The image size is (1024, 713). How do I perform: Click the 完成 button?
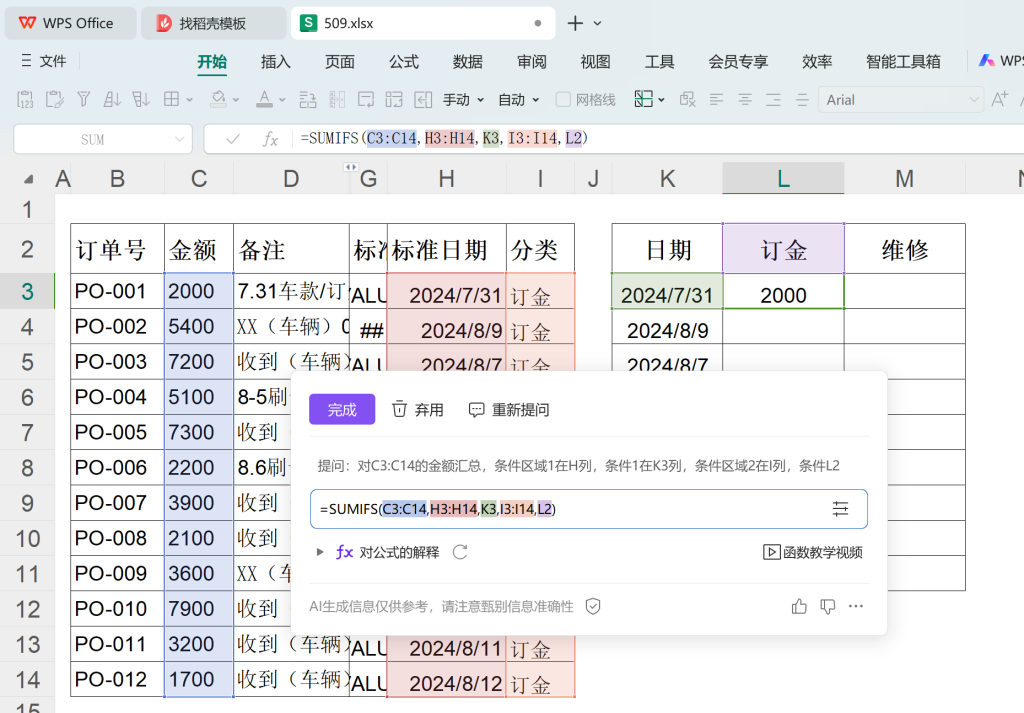click(342, 409)
